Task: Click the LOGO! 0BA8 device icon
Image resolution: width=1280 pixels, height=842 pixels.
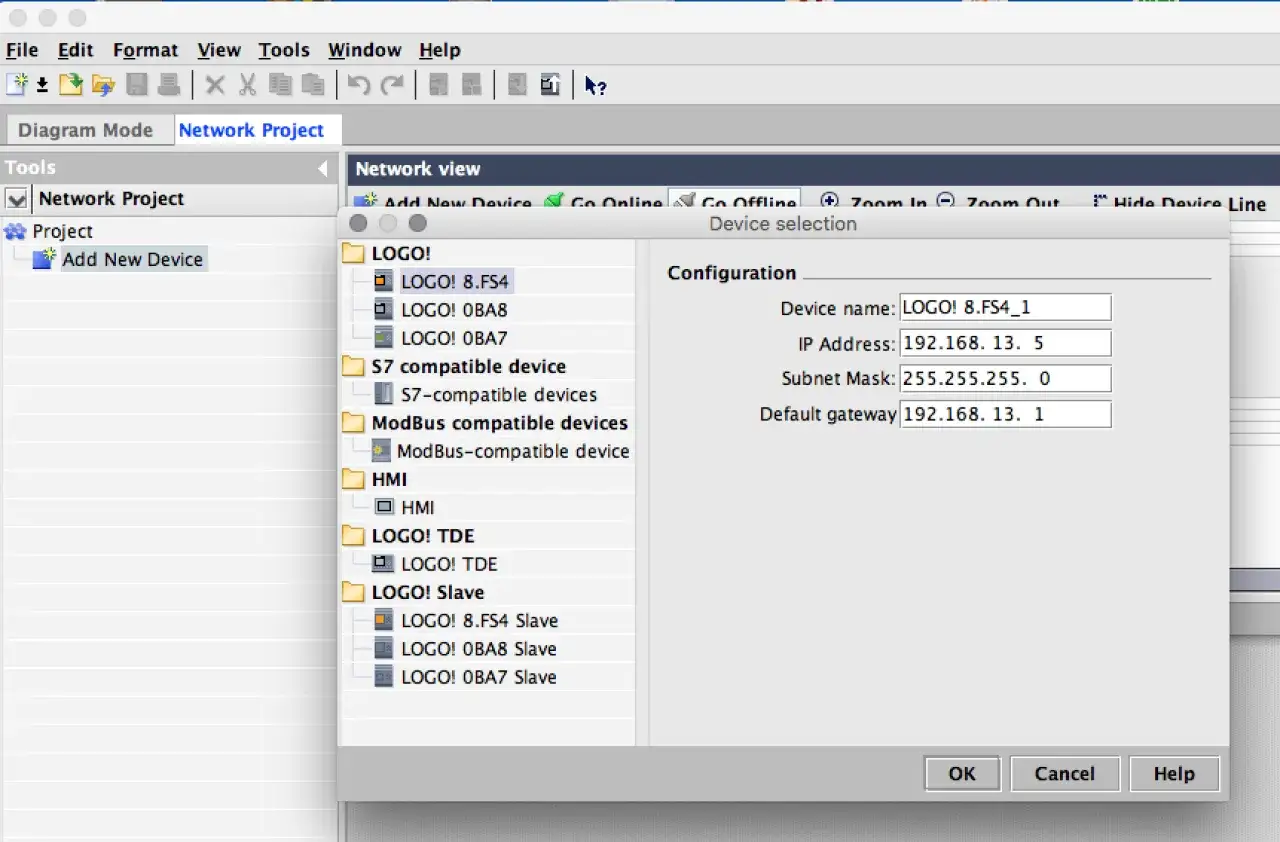Action: tap(384, 310)
